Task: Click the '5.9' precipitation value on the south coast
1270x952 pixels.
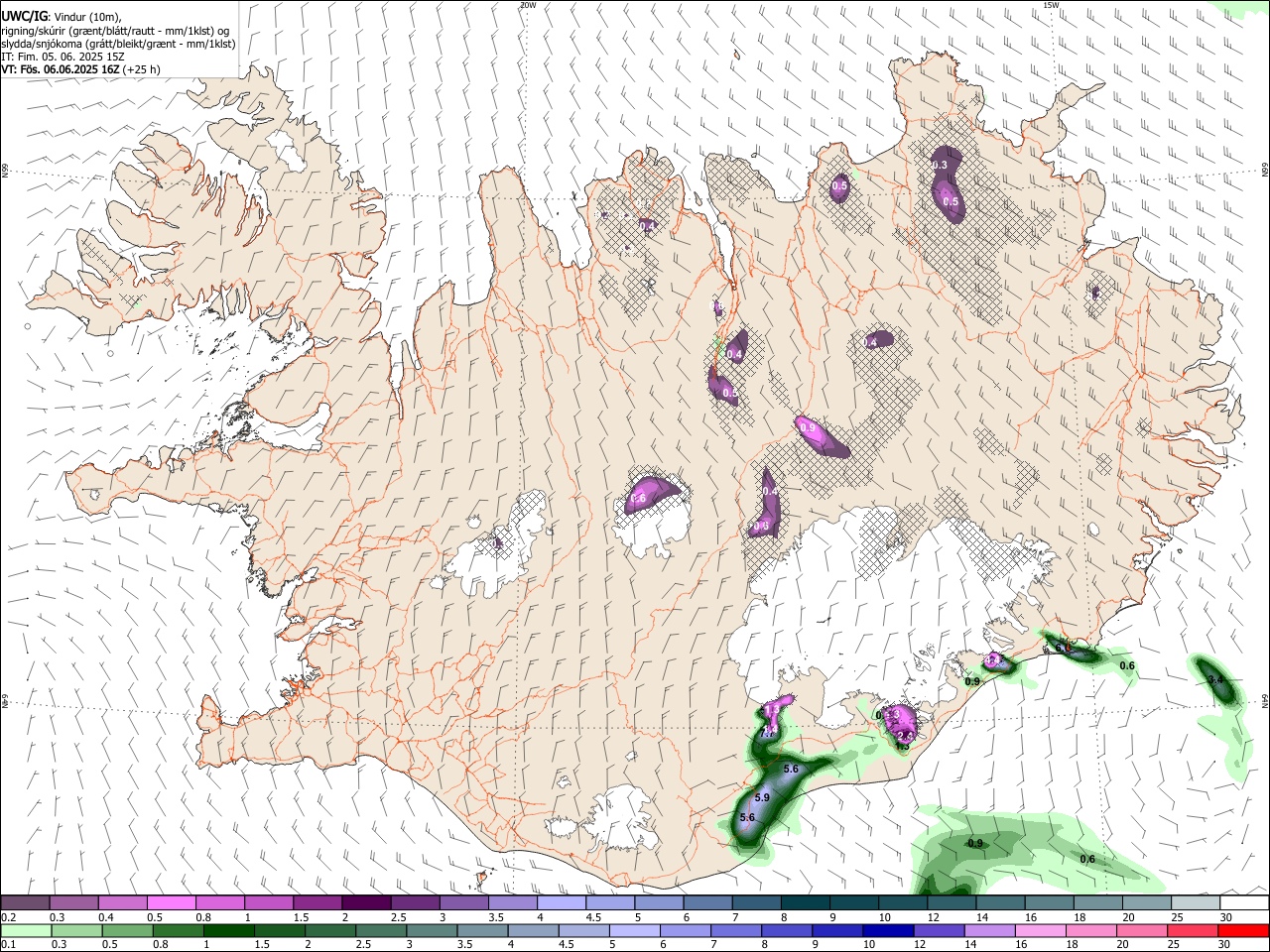Action: point(762,797)
